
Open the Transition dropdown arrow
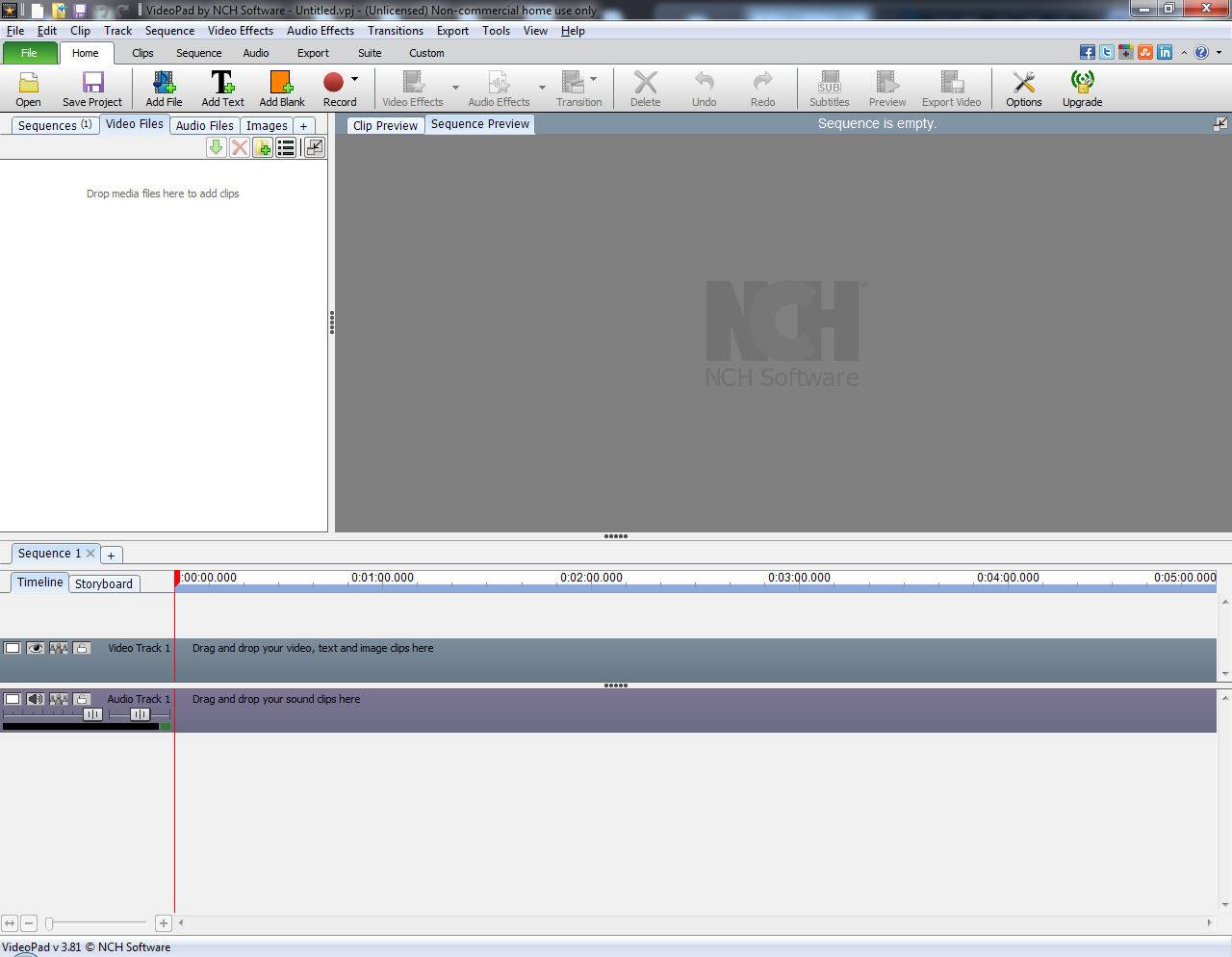(x=593, y=79)
